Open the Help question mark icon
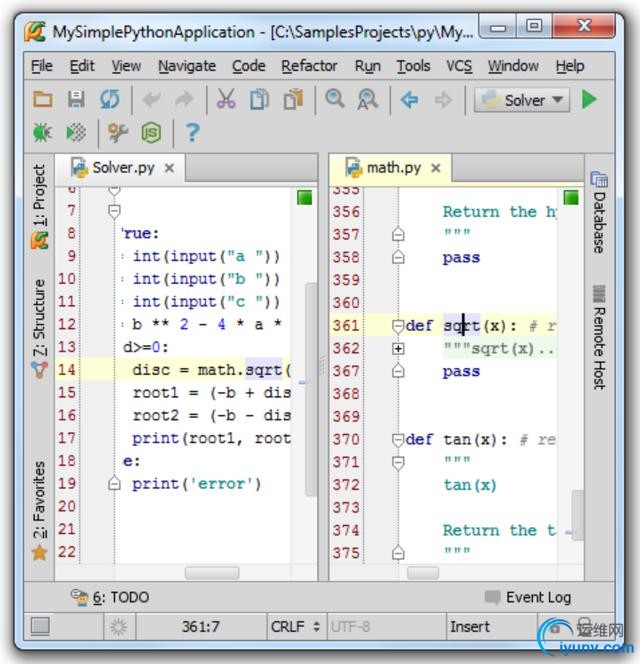 point(193,132)
